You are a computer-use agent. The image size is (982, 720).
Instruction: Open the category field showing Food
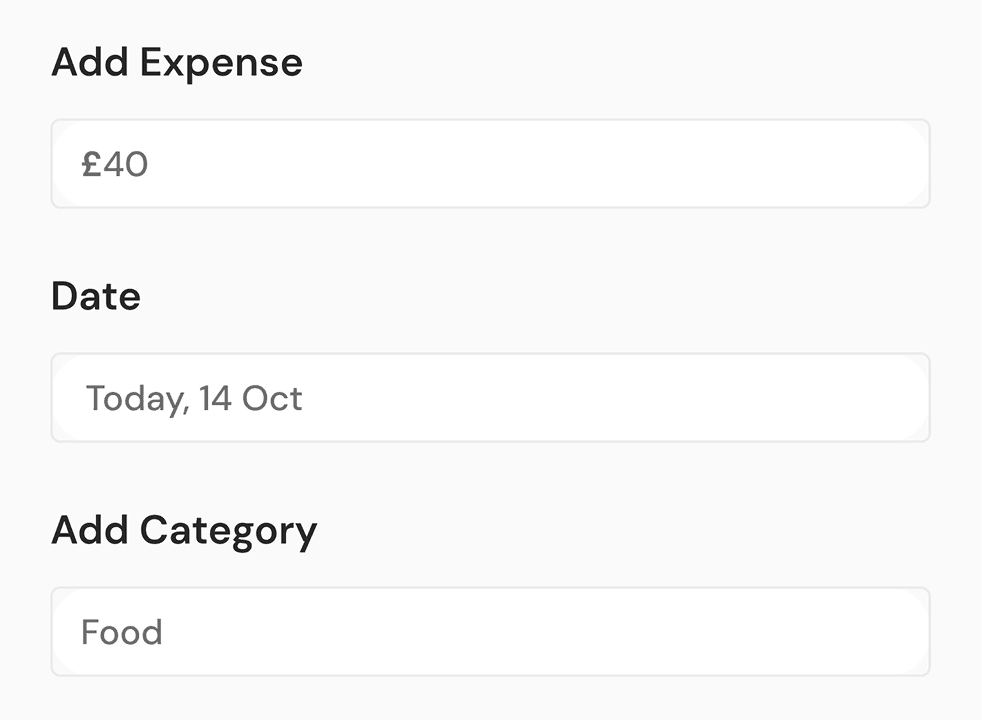coord(490,632)
